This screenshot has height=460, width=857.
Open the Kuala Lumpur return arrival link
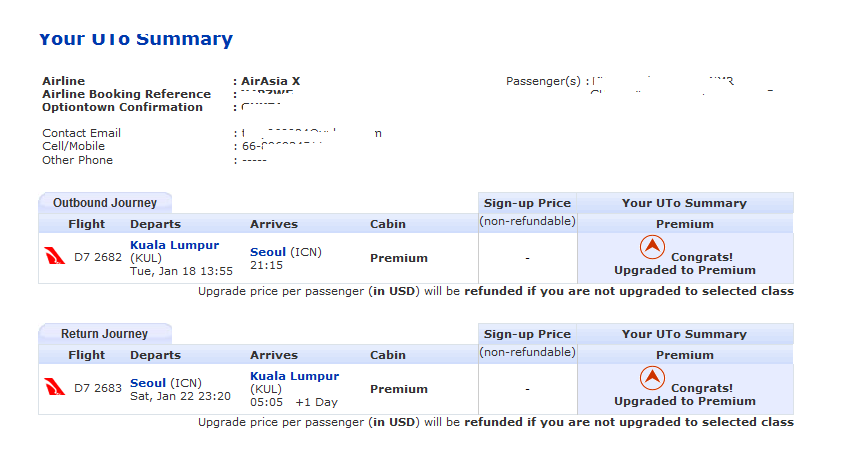tap(295, 376)
